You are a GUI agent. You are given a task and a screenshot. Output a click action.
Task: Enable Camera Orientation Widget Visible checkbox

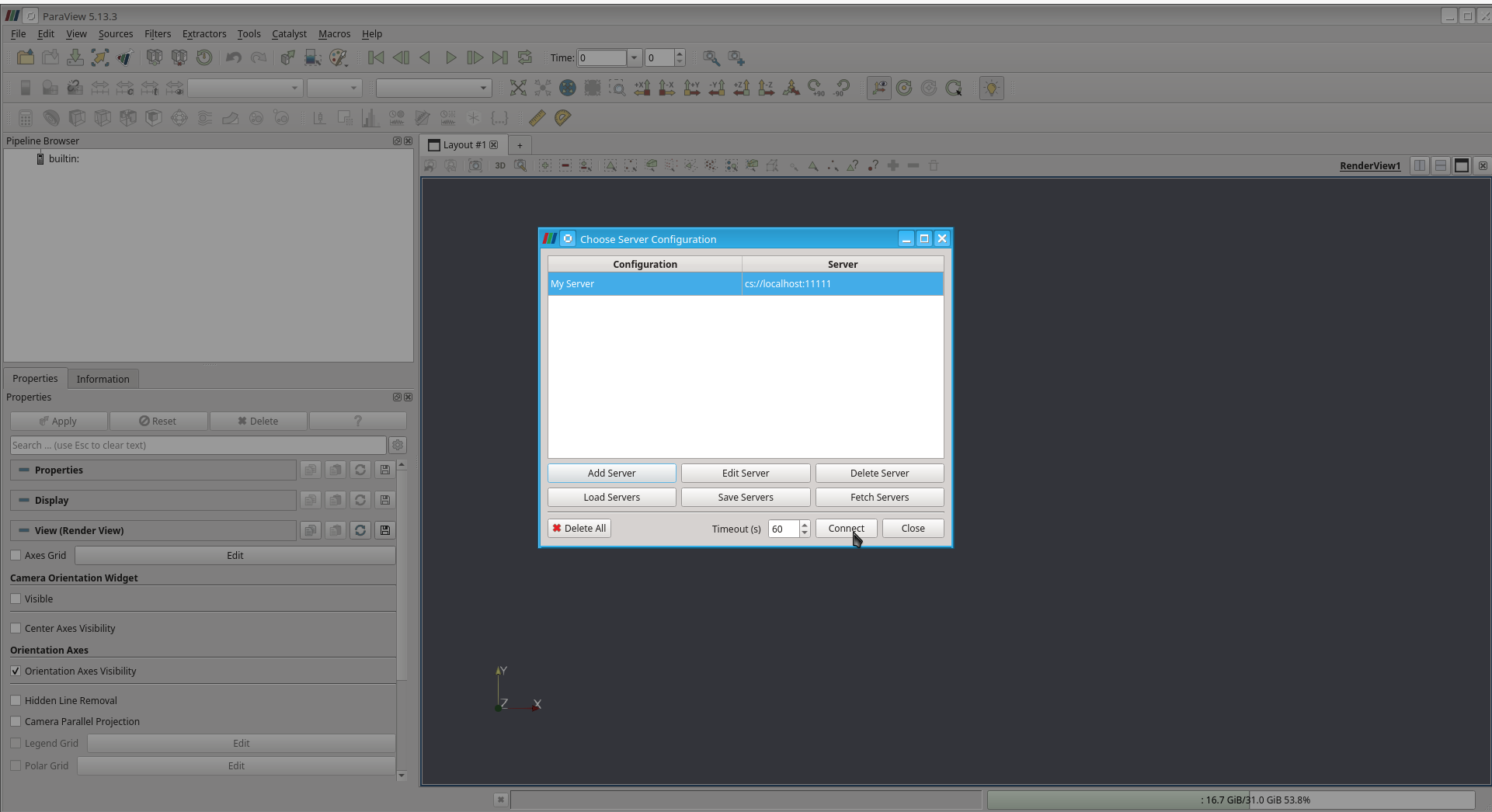click(16, 599)
